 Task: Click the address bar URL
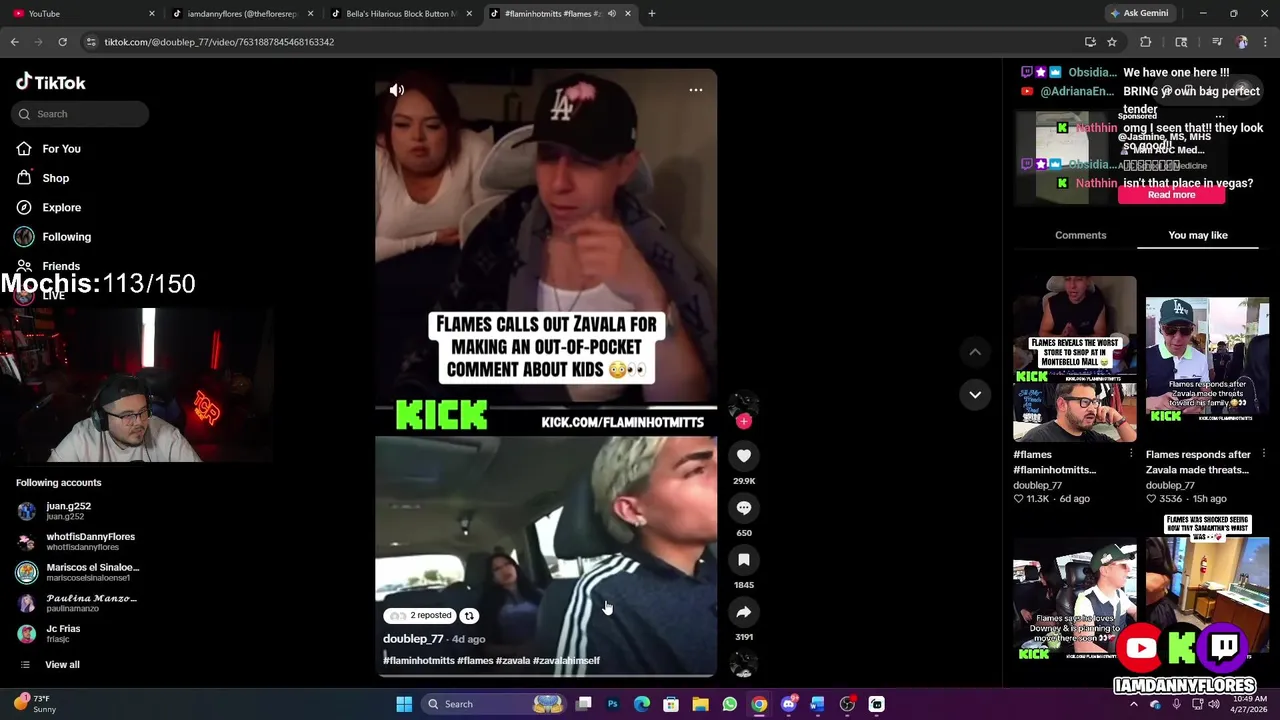pyautogui.click(x=219, y=42)
